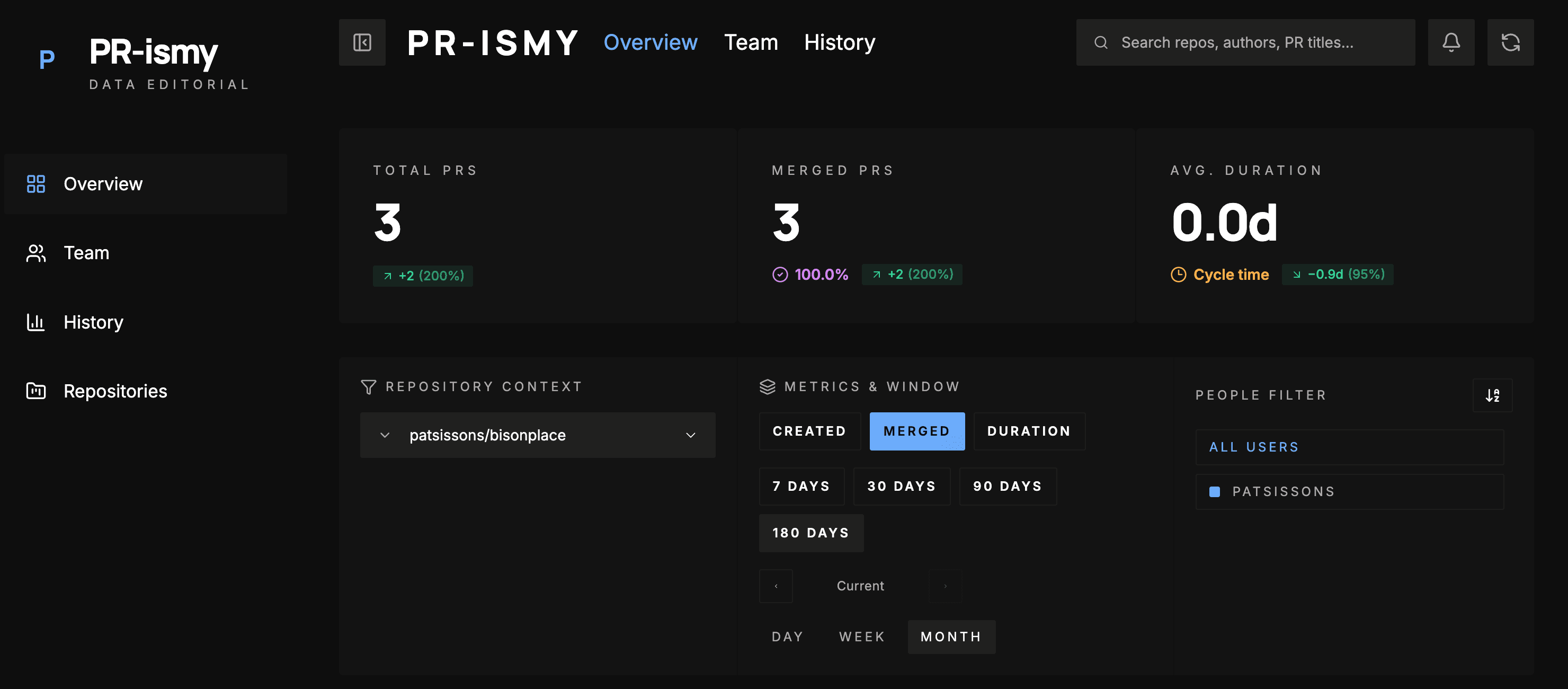Click the search repos input field
The image size is (1568, 689).
point(1245,42)
